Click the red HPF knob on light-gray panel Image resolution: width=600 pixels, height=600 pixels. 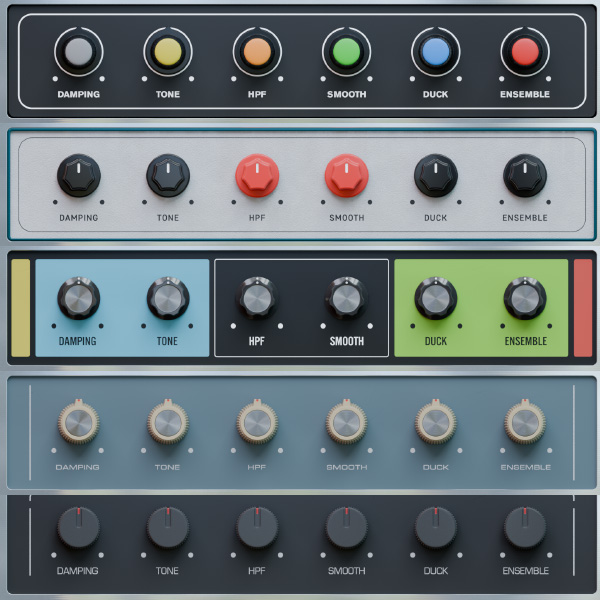(x=257, y=176)
